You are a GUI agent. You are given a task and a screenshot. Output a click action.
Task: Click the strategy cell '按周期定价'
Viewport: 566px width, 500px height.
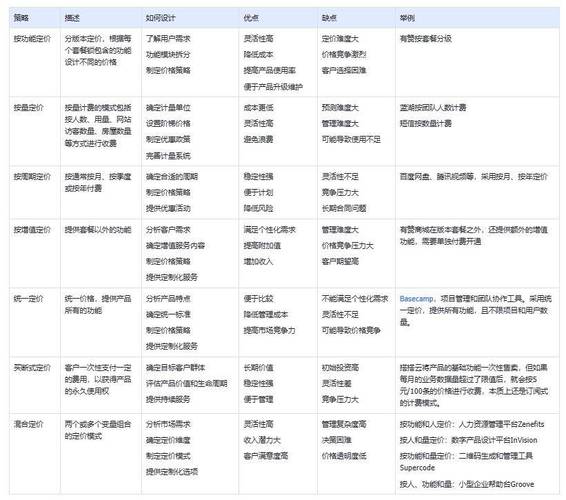click(32, 177)
